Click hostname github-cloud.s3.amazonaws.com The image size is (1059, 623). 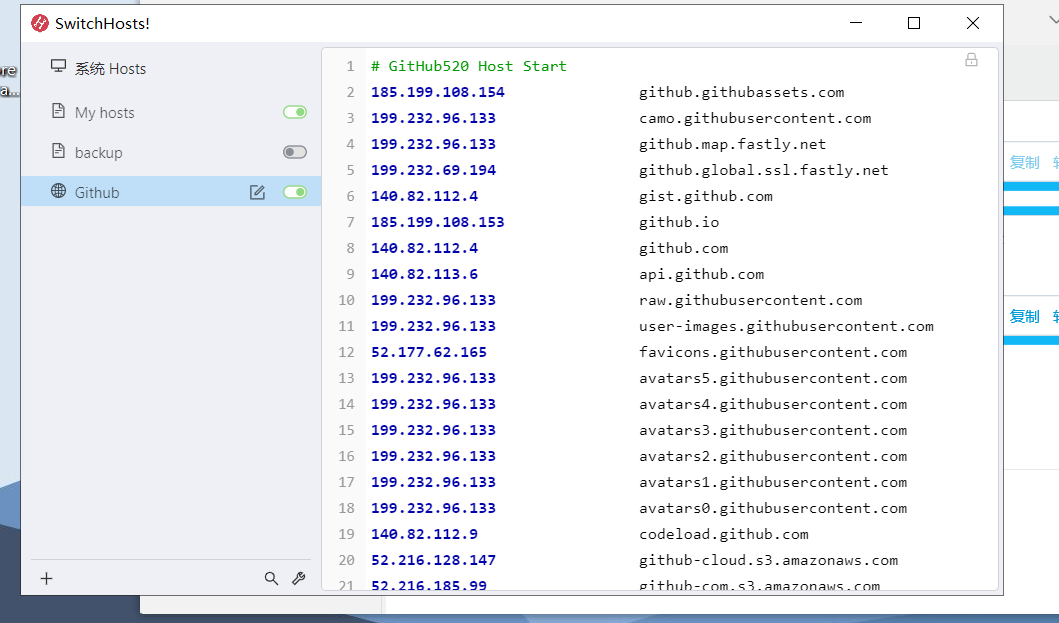[769, 560]
